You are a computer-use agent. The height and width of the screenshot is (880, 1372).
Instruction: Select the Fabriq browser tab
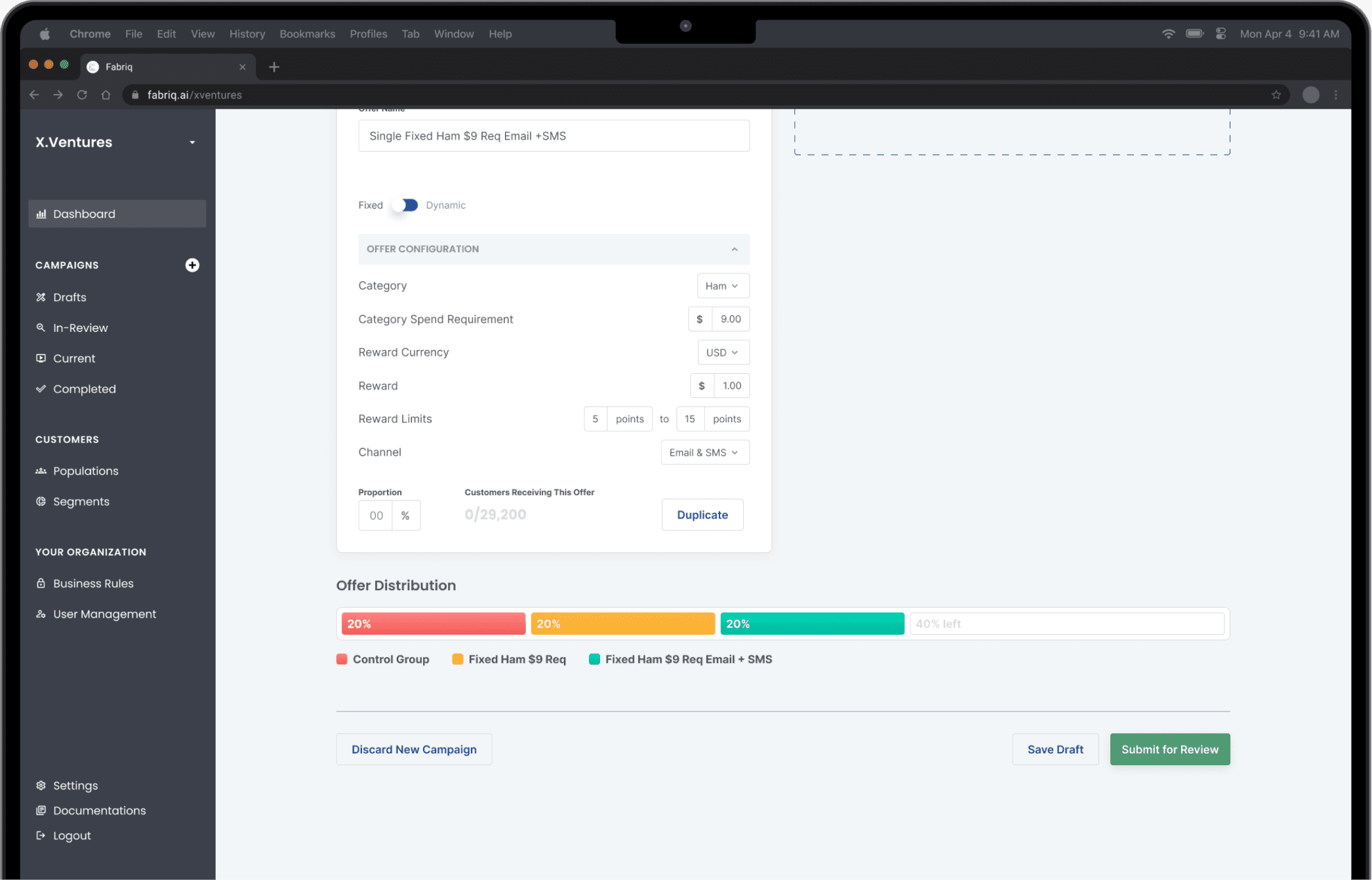tap(168, 67)
